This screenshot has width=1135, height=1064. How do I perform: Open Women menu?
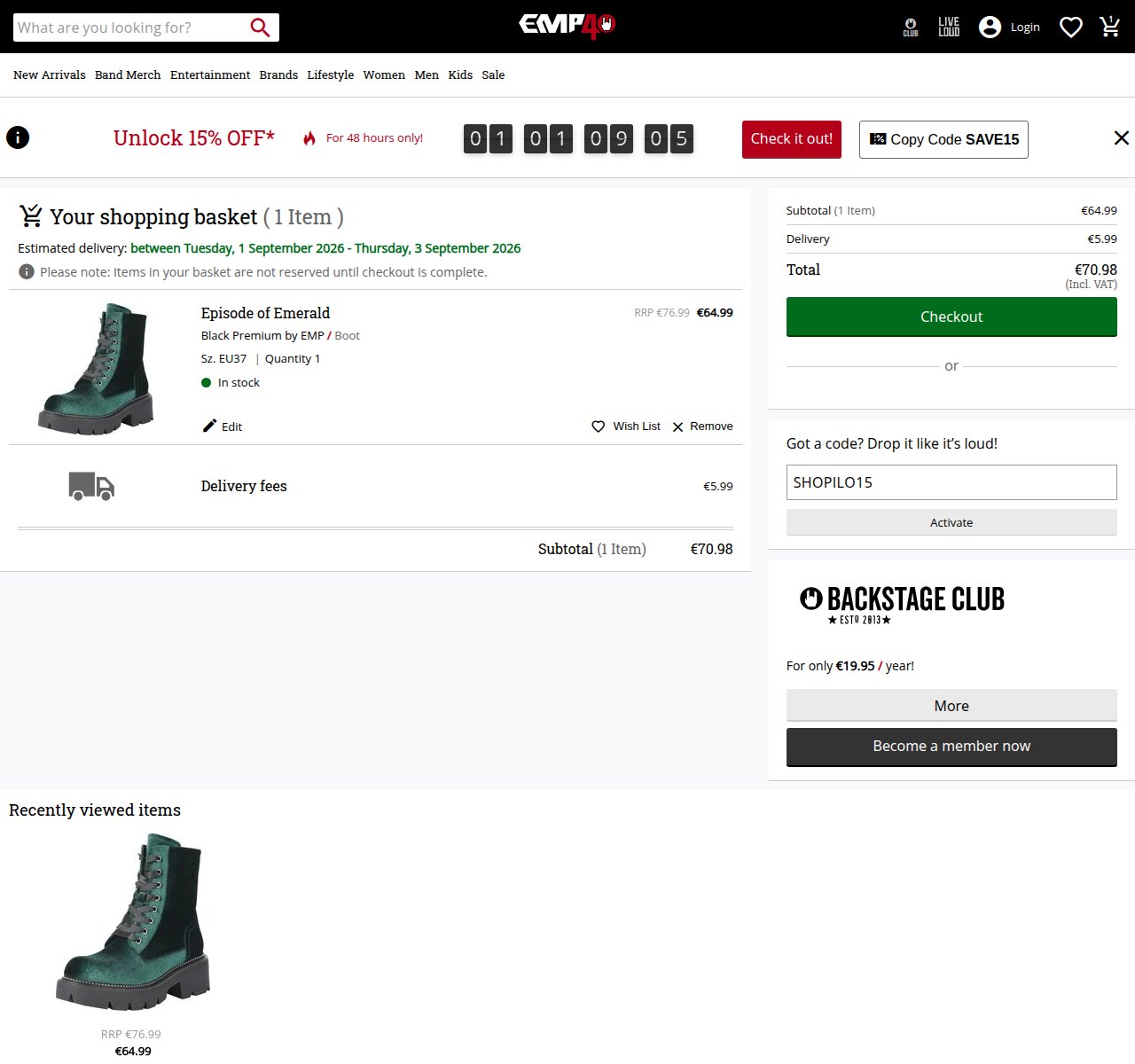384,75
